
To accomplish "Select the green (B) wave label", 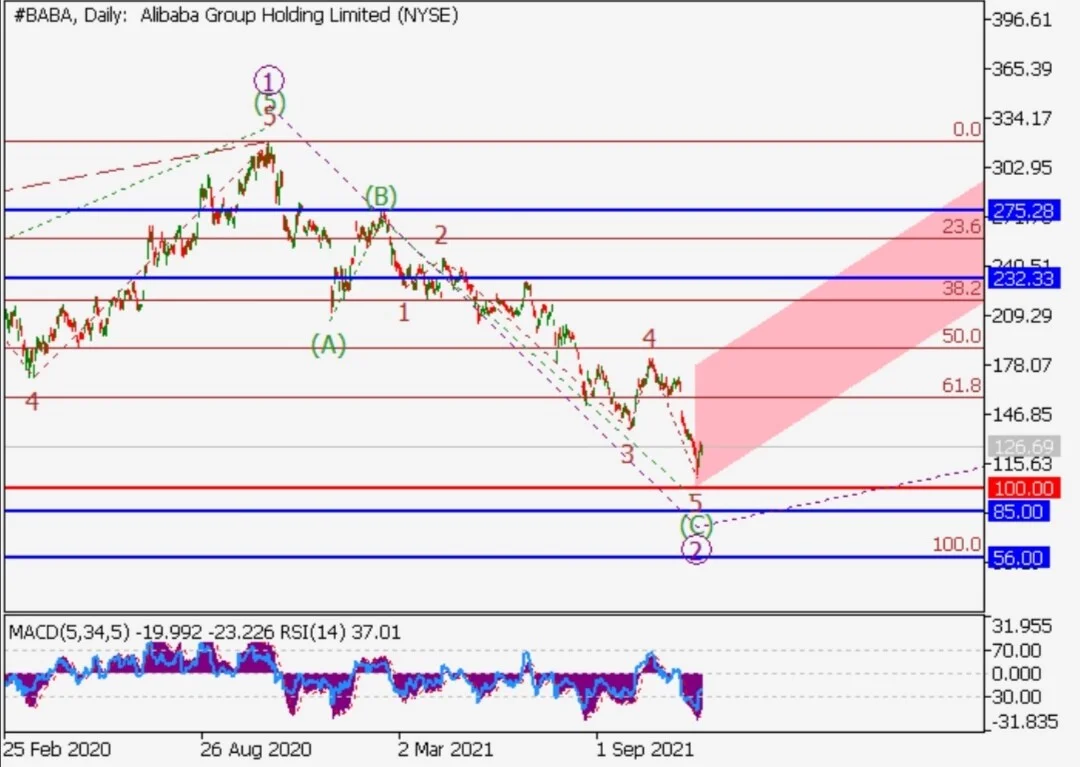I will 381,196.
